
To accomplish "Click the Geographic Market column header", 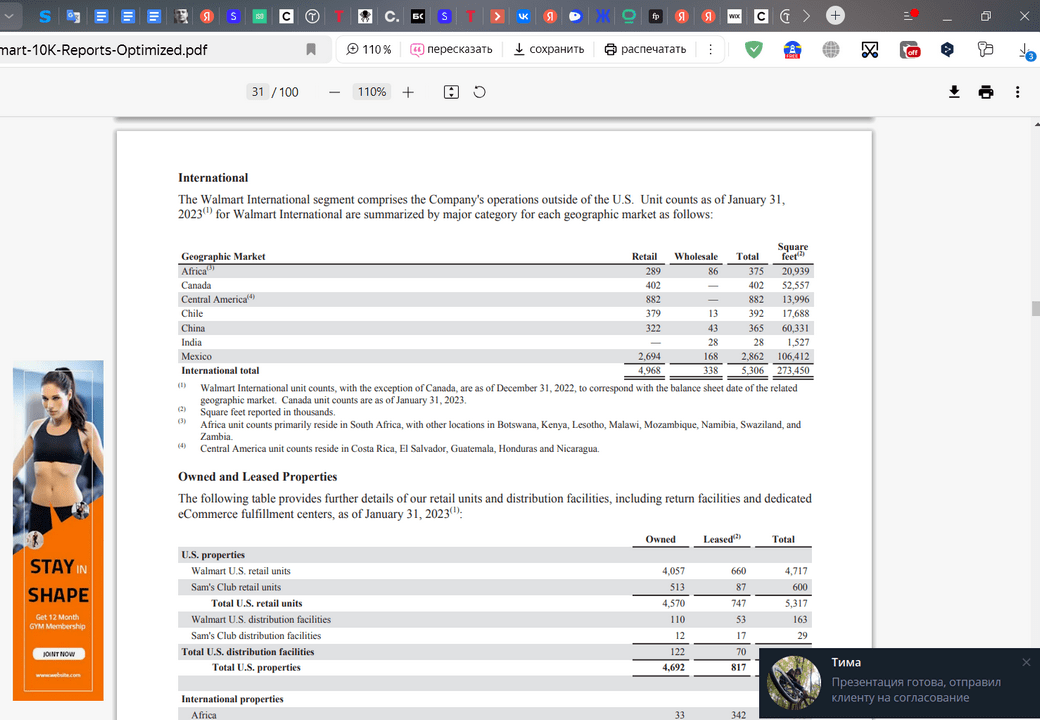I will click(224, 257).
